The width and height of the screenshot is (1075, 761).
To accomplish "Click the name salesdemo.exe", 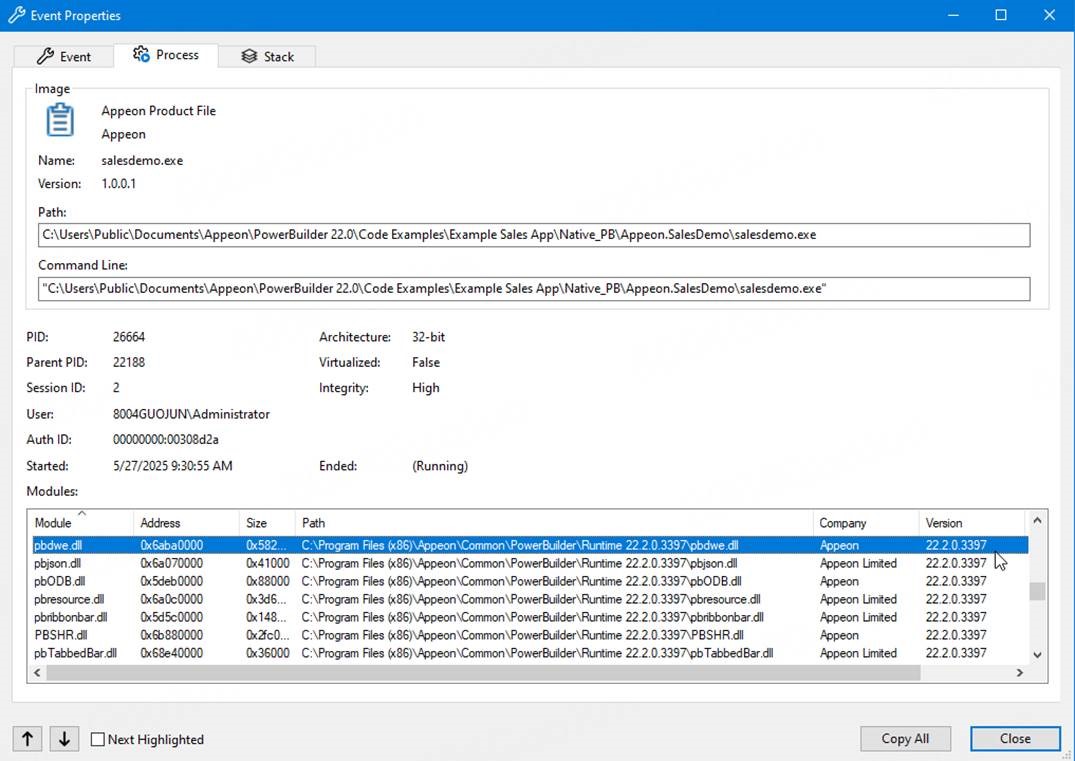I will 142,160.
